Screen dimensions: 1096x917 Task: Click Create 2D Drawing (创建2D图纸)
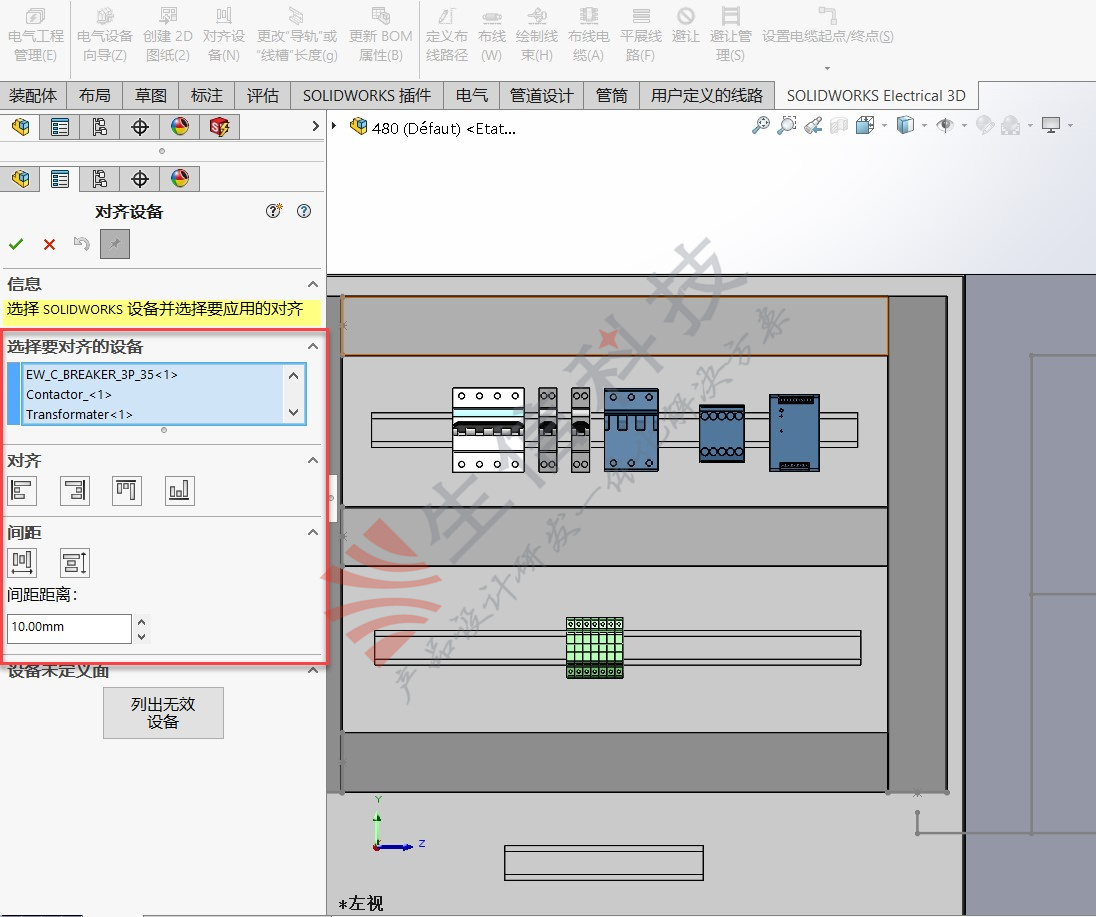point(168,34)
